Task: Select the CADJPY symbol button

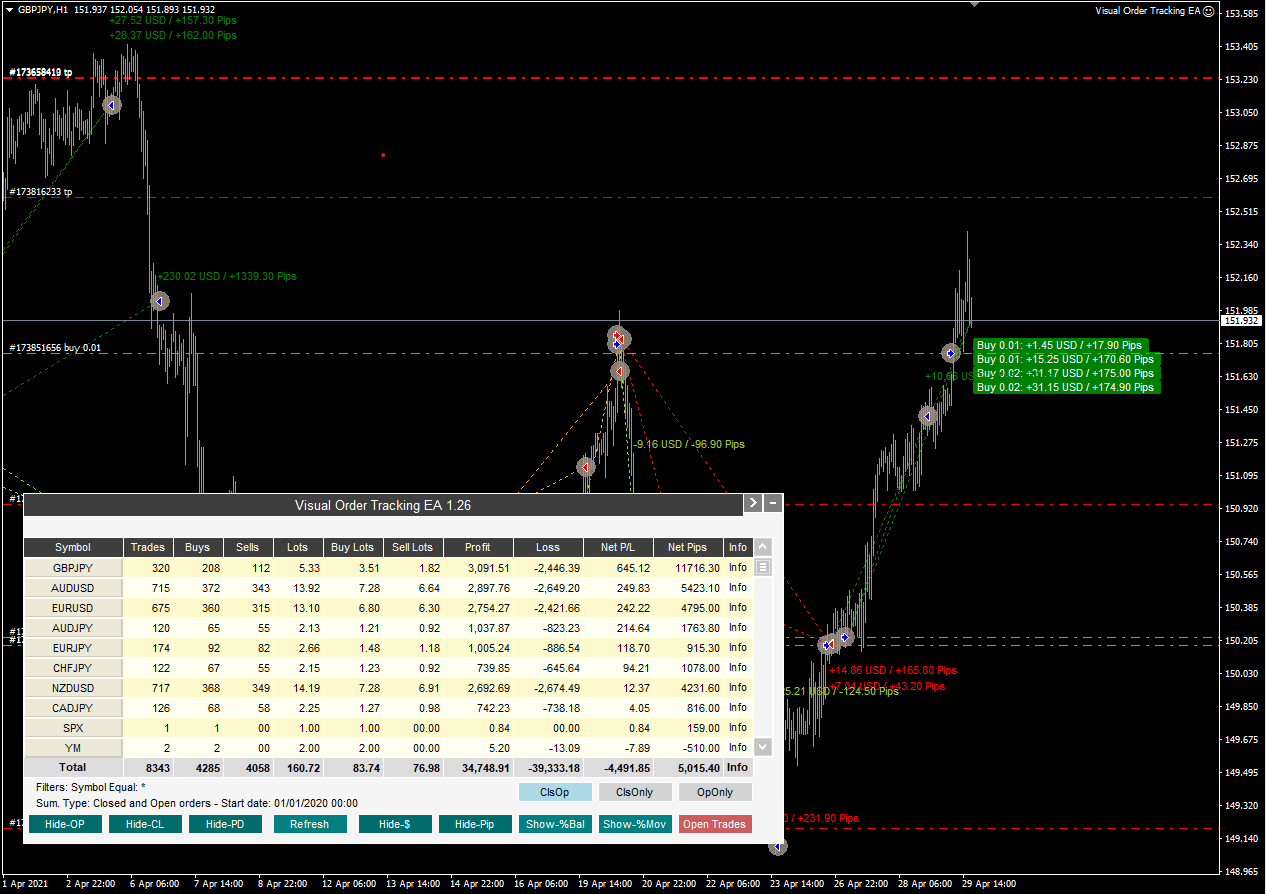Action: [x=73, y=707]
